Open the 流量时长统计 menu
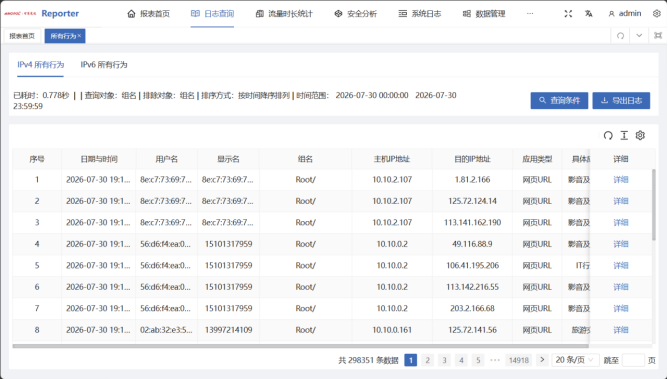The width and height of the screenshot is (668, 379). pos(284,14)
